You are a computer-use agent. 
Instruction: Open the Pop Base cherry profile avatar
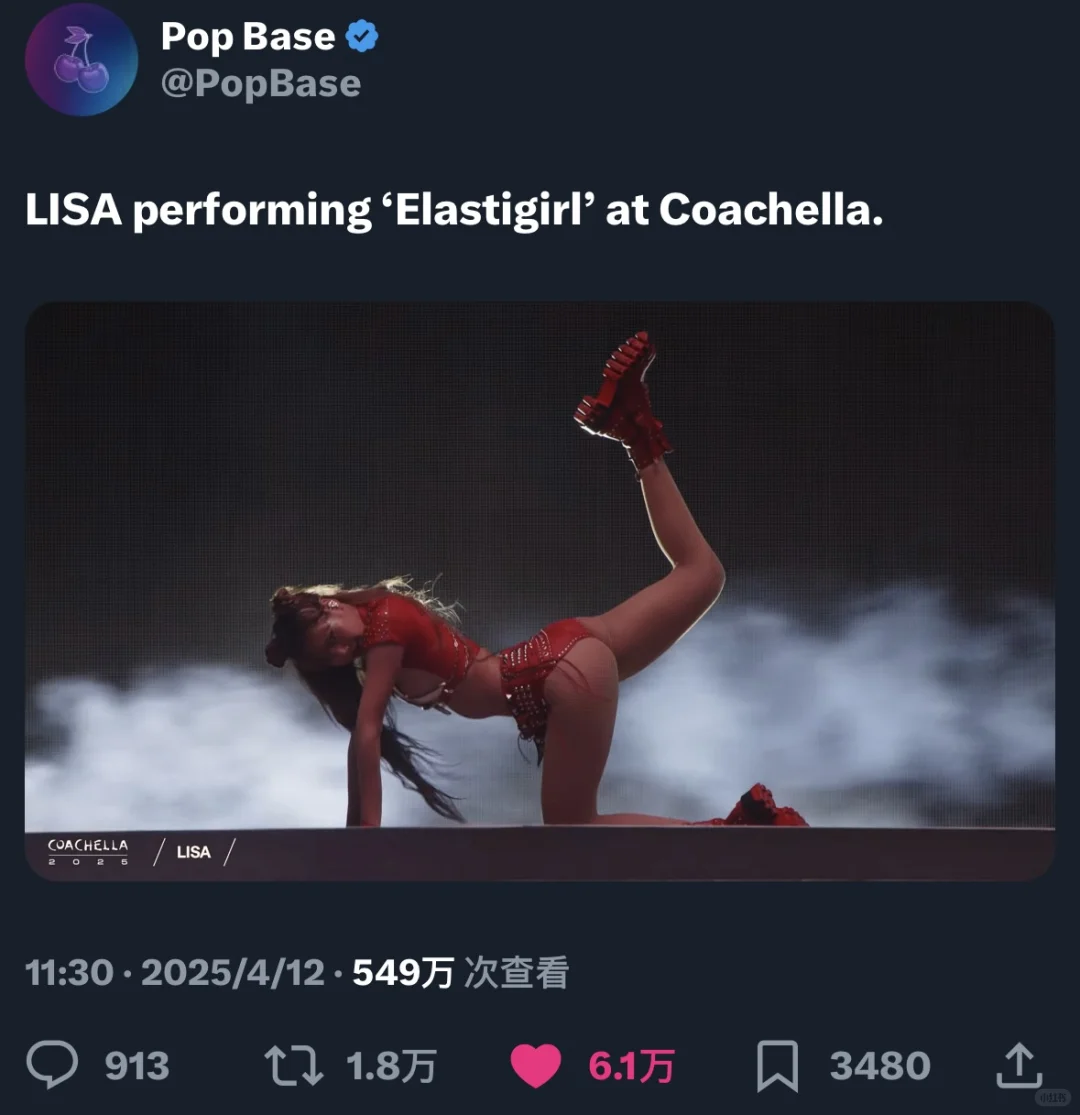pyautogui.click(x=81, y=59)
